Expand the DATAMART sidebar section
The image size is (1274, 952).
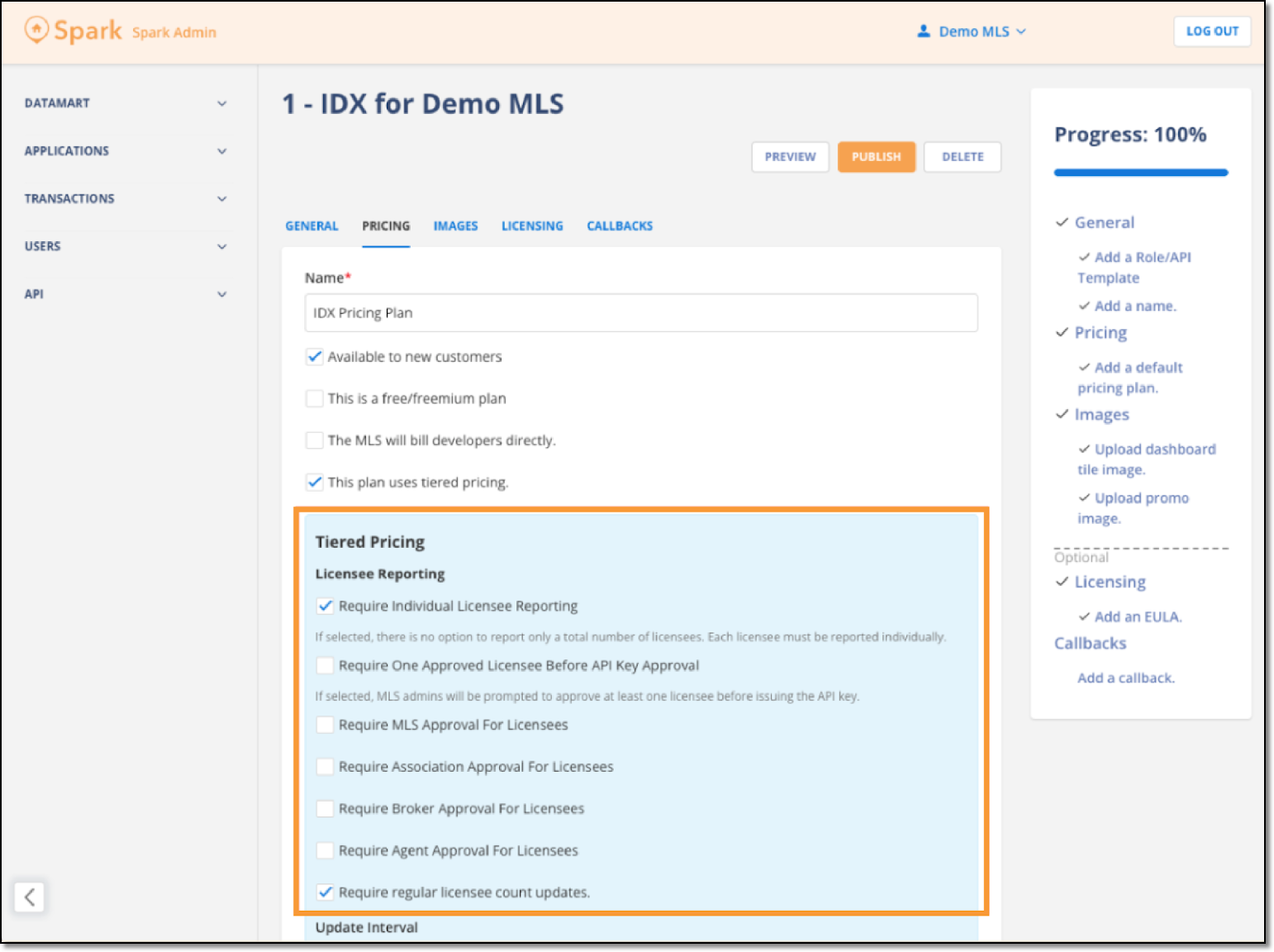pos(126,103)
